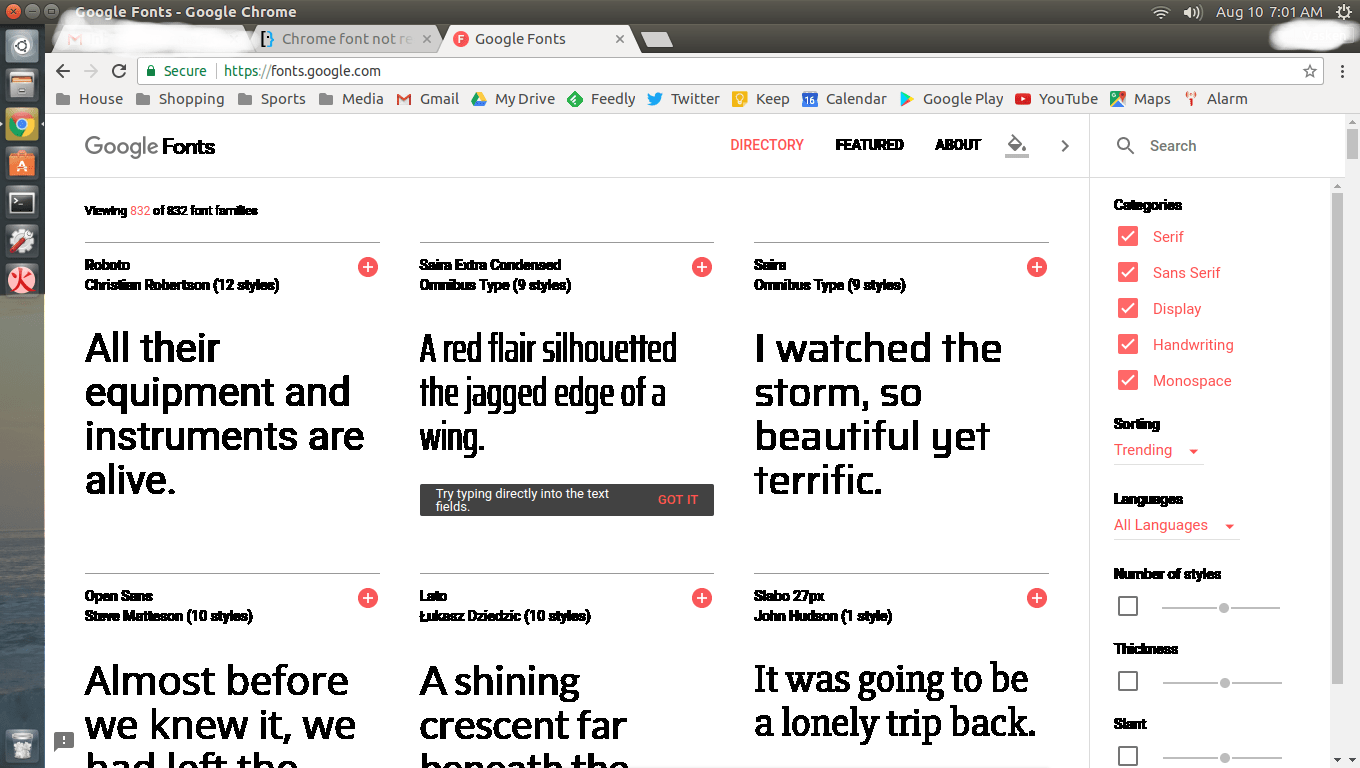1360x768 pixels.
Task: Uncheck the Serif category checkbox
Action: click(1128, 237)
